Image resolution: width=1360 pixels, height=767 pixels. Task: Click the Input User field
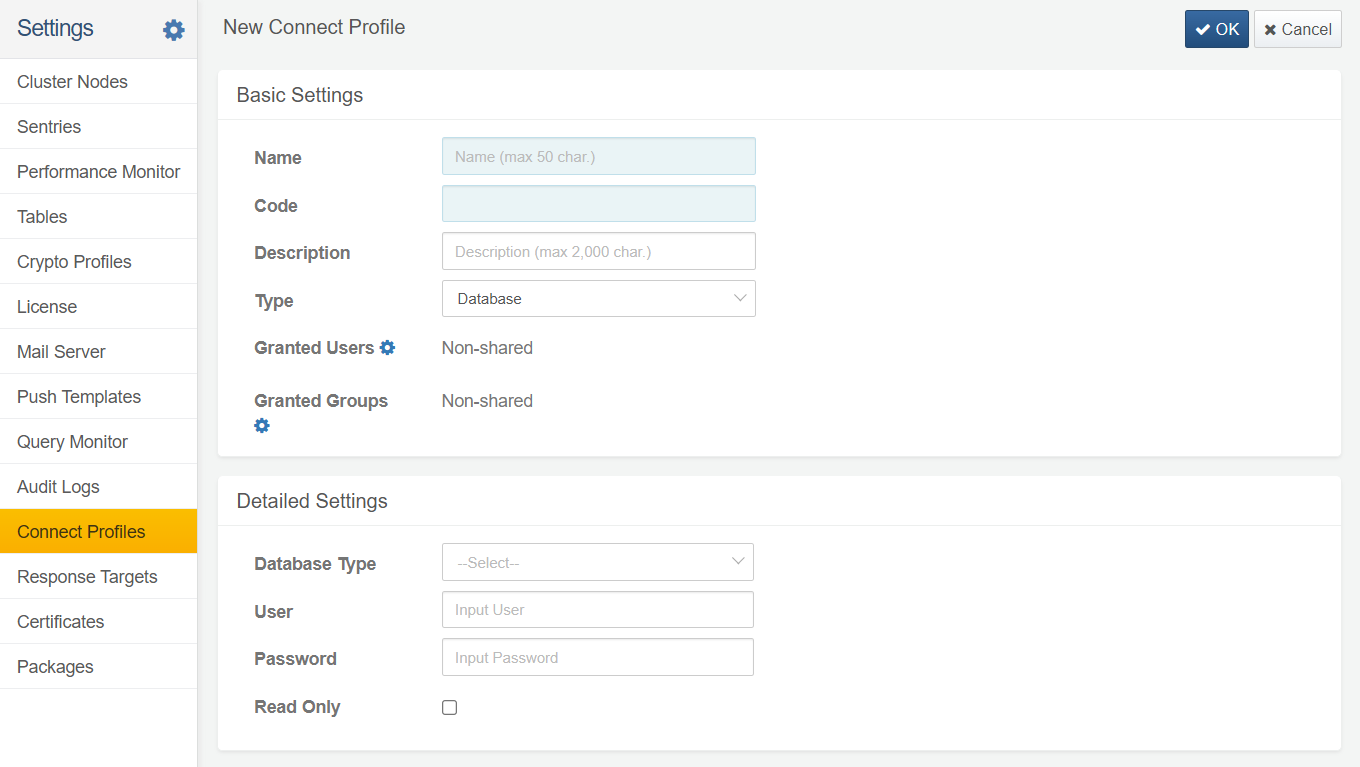tap(598, 610)
